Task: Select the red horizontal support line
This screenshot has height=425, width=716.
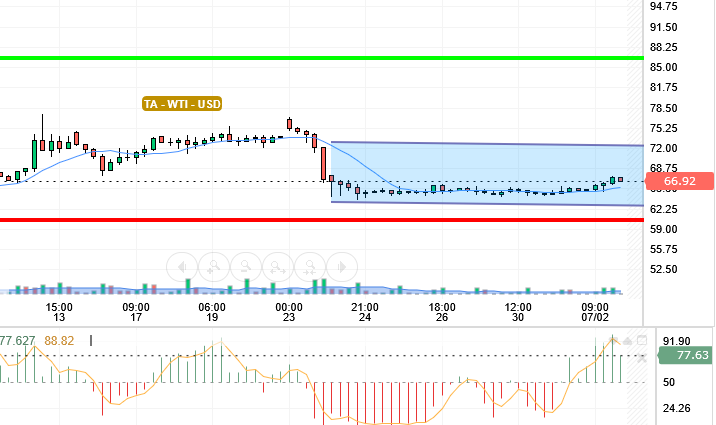Action: point(322,220)
